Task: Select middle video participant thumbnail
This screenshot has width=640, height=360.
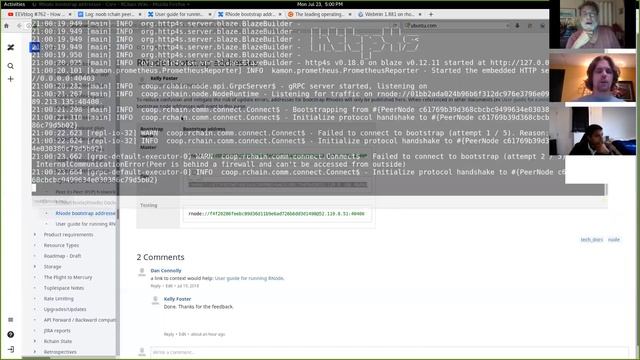Action: [592, 77]
